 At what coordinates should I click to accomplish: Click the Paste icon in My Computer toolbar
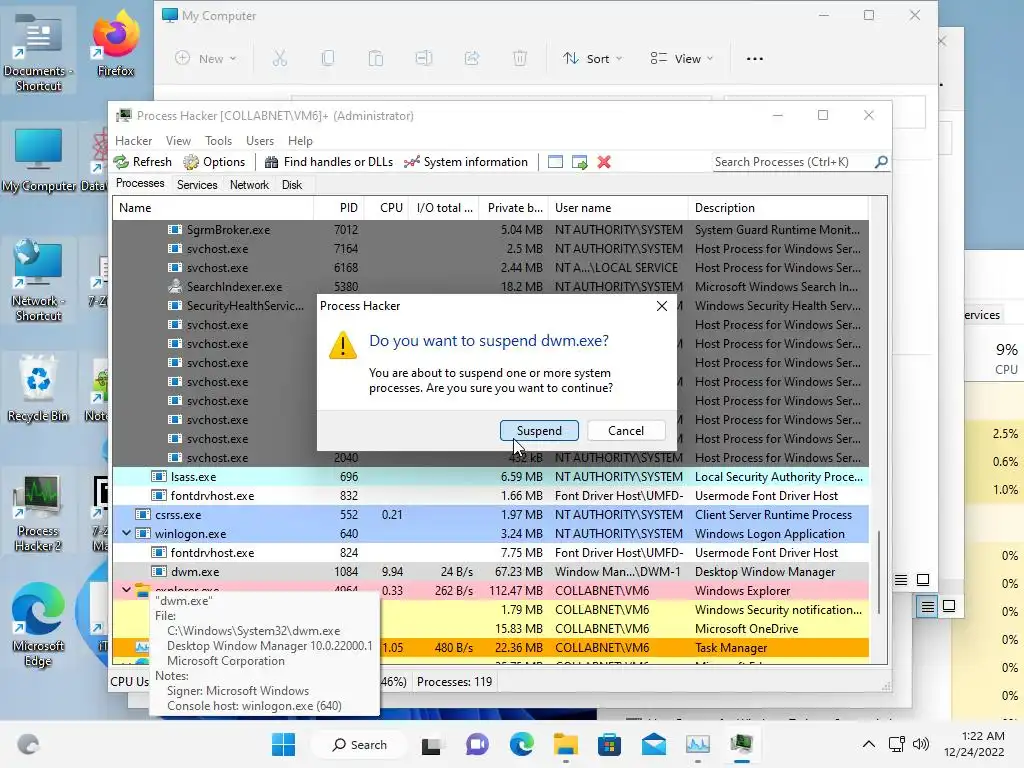(376, 59)
